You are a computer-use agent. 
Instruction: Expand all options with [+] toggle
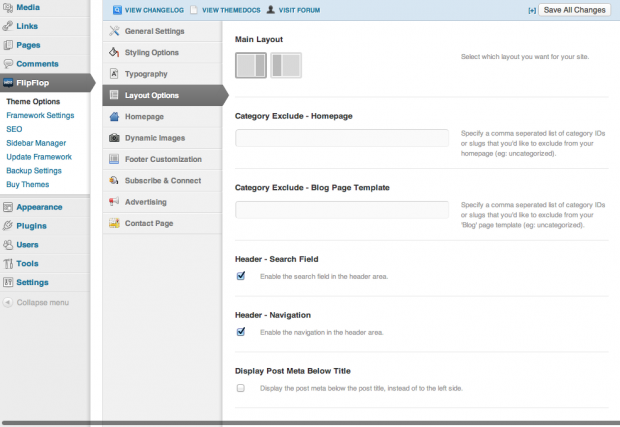pos(532,11)
